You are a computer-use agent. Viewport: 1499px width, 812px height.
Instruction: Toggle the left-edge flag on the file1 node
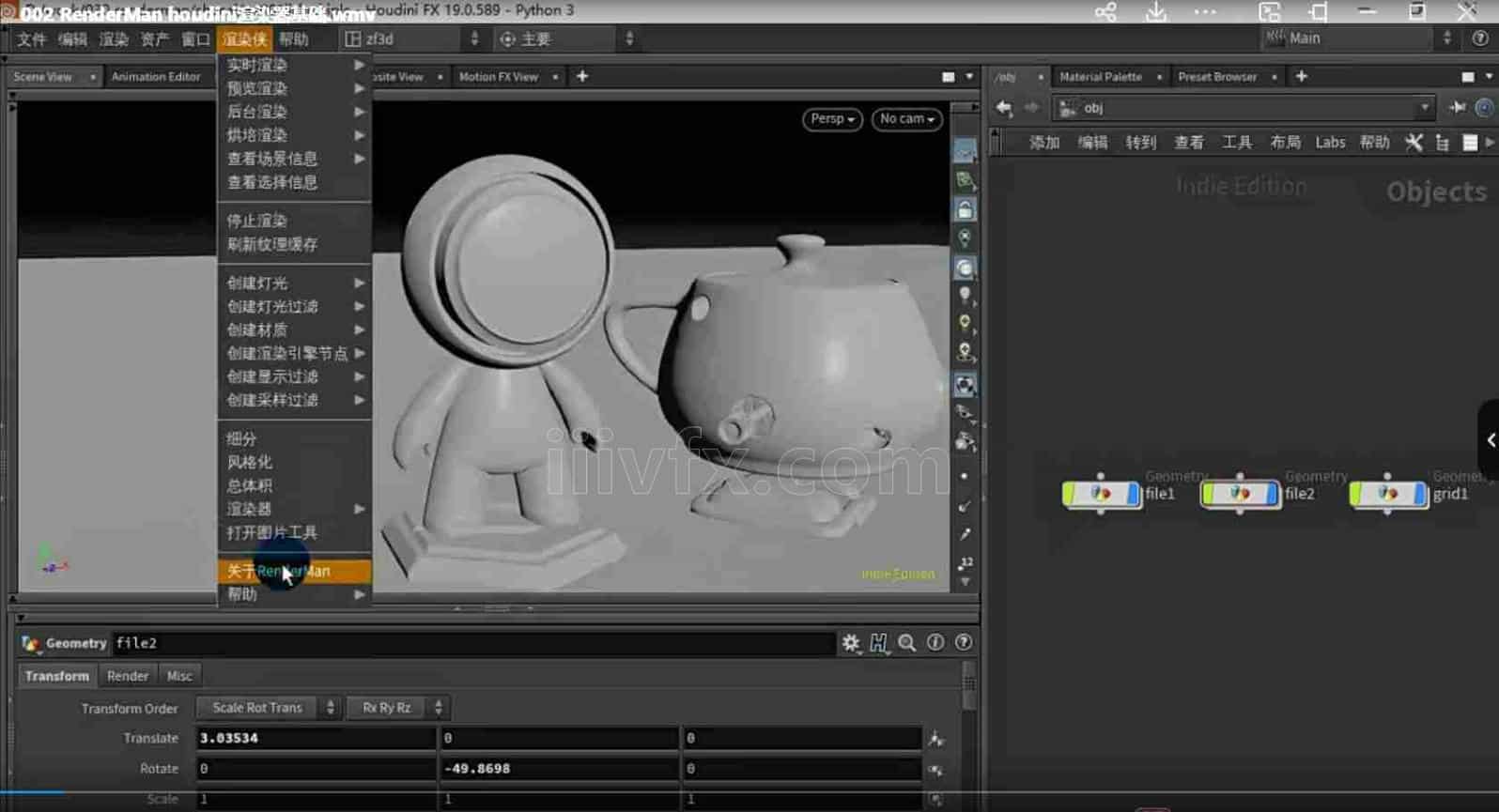pyautogui.click(x=1069, y=493)
